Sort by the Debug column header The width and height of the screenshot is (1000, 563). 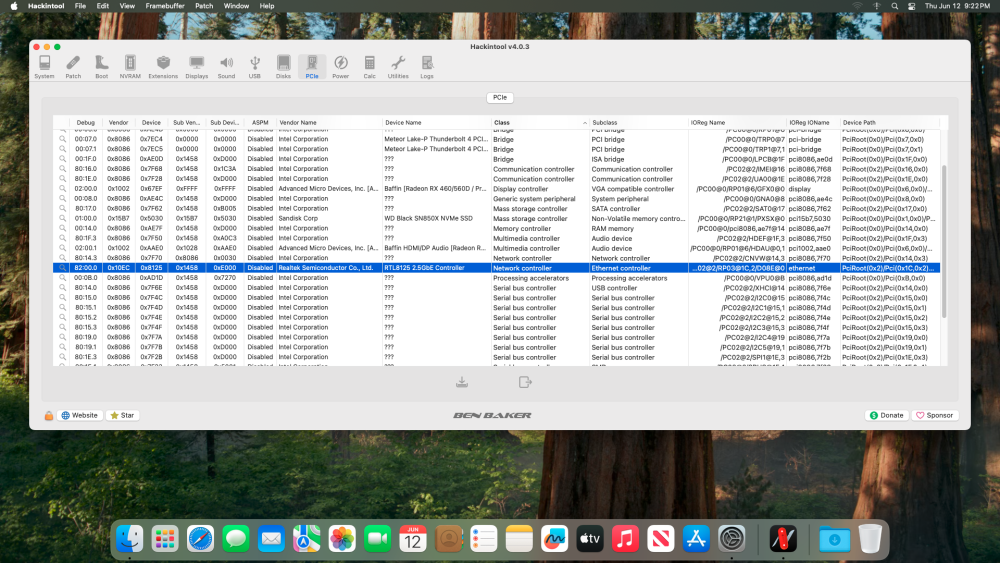pyautogui.click(x=85, y=122)
